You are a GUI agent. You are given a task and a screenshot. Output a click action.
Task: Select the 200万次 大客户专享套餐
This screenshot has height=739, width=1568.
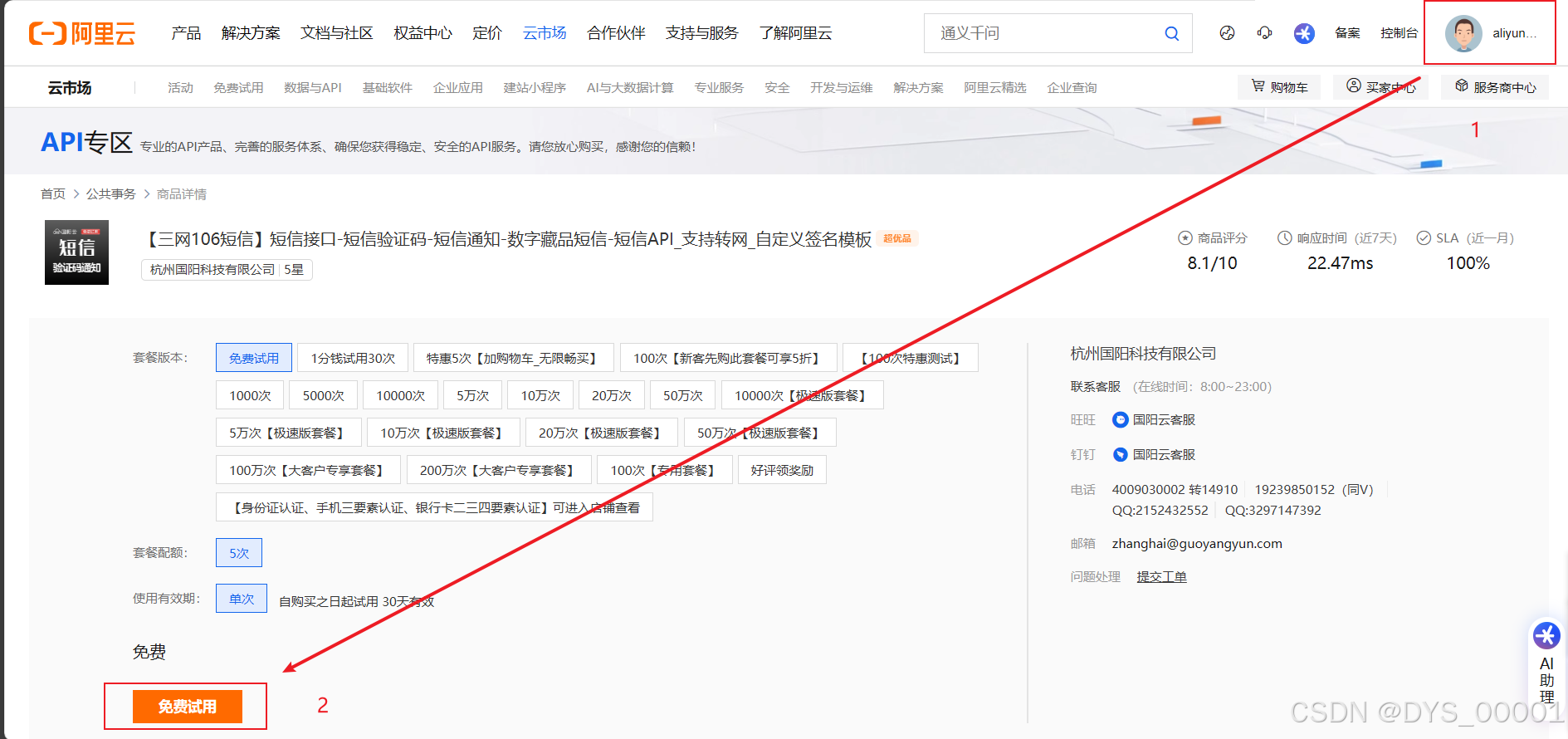point(499,470)
